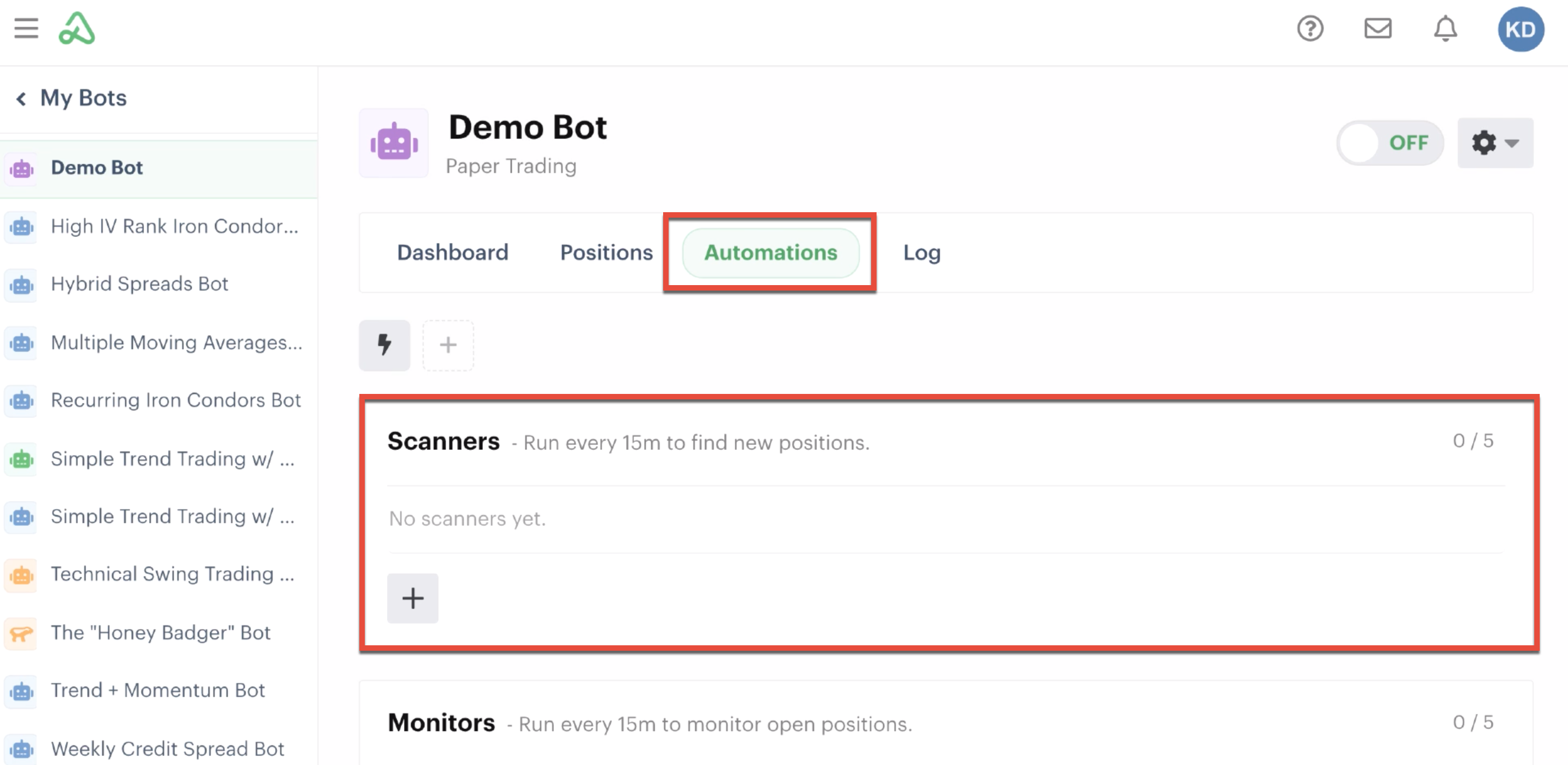Toggle the Demo Bot OFF switch on
Screen dimensions: 1568x765
[1389, 143]
